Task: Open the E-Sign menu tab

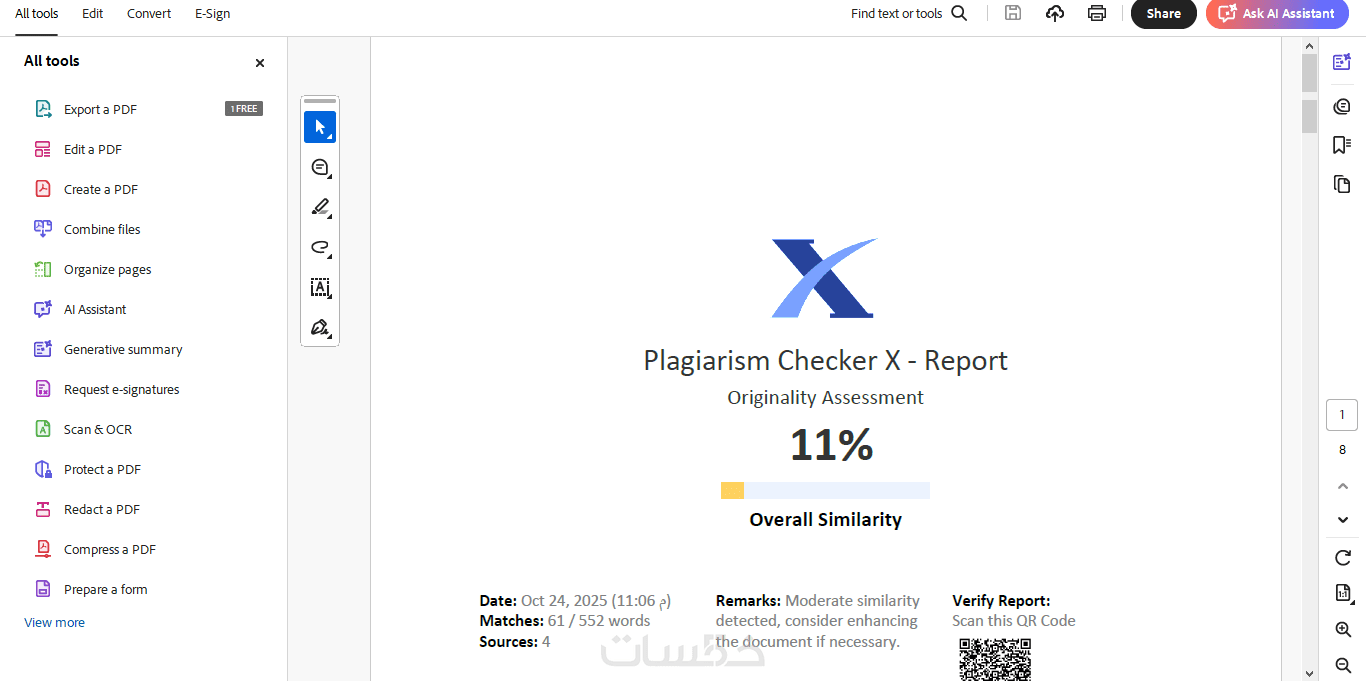Action: 212,14
